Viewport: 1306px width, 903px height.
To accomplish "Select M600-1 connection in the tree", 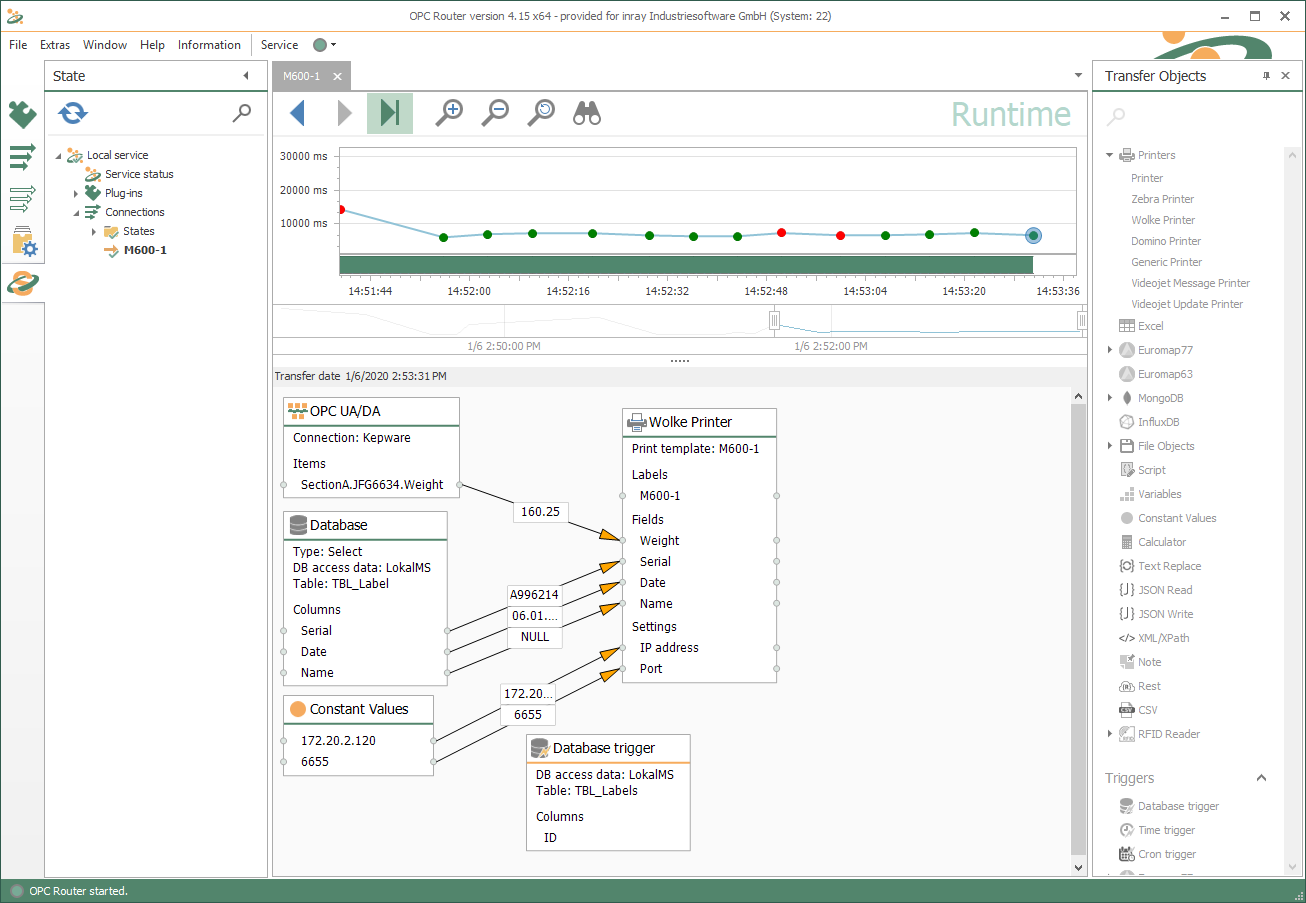I will point(145,250).
